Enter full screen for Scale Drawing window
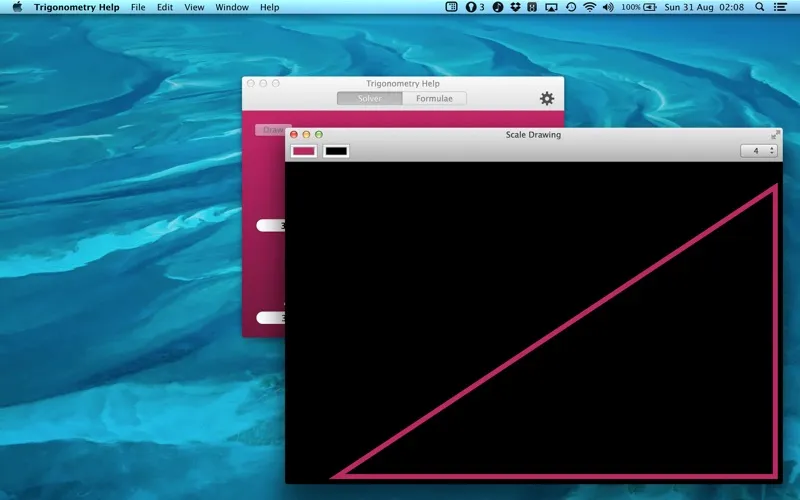This screenshot has height=500, width=800. (x=775, y=134)
